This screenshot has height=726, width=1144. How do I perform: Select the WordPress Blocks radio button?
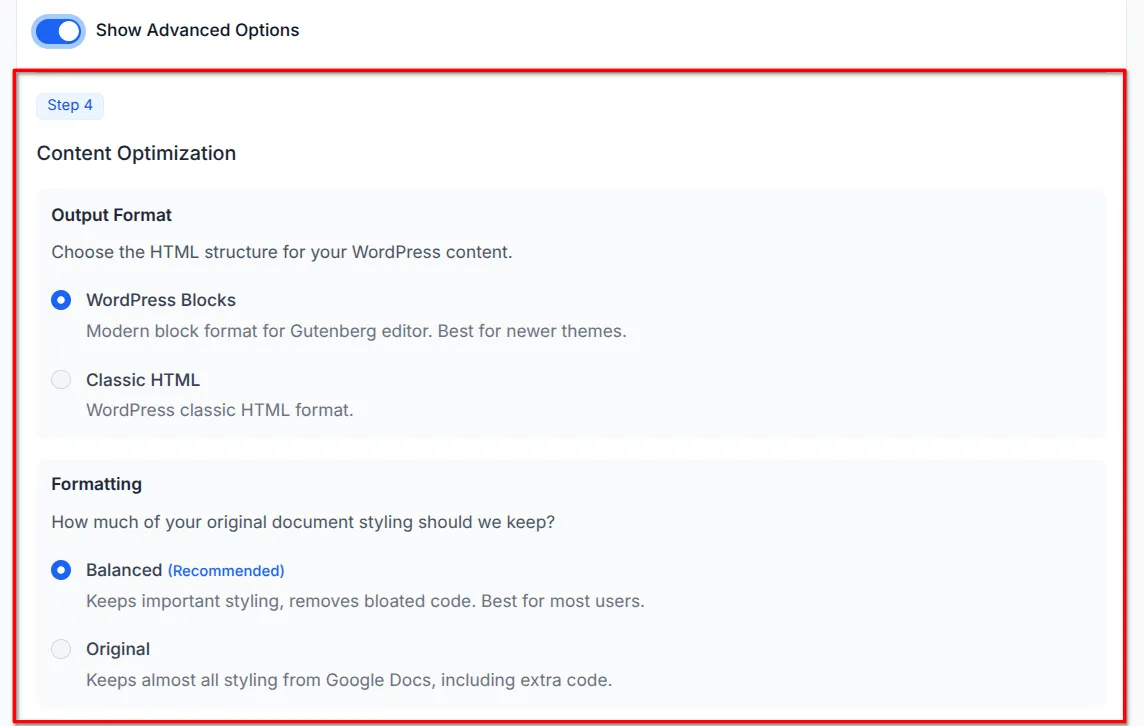coord(60,300)
